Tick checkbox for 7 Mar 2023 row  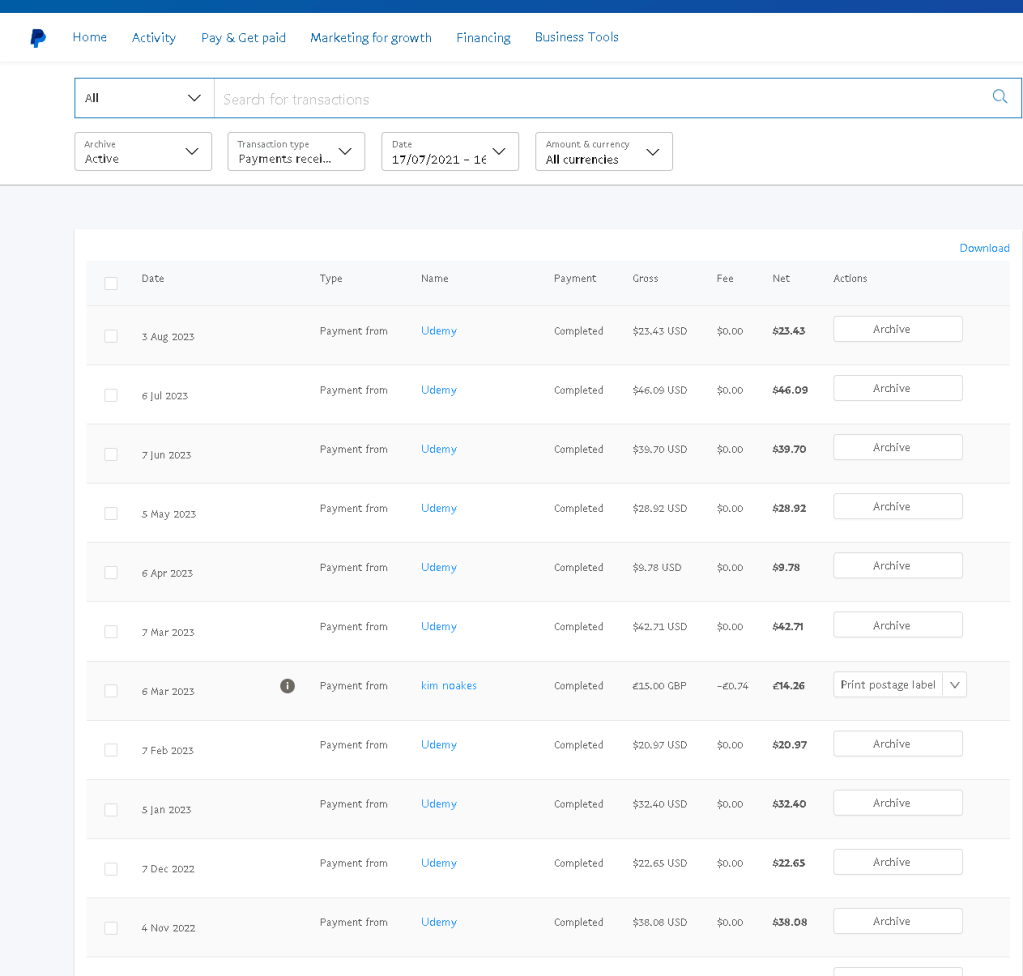click(111, 632)
